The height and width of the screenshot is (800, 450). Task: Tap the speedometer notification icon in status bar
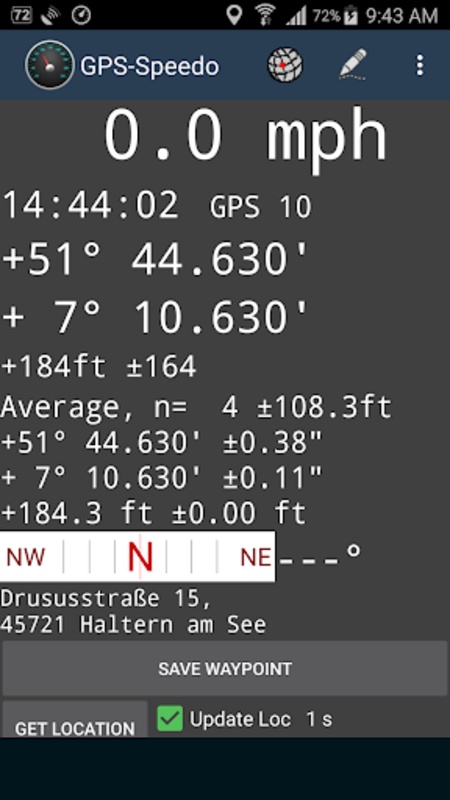pyautogui.click(x=81, y=15)
